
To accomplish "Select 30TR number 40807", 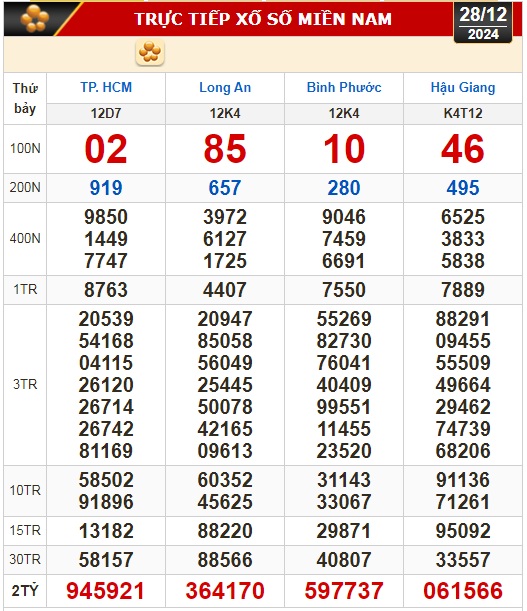I will [x=344, y=560].
